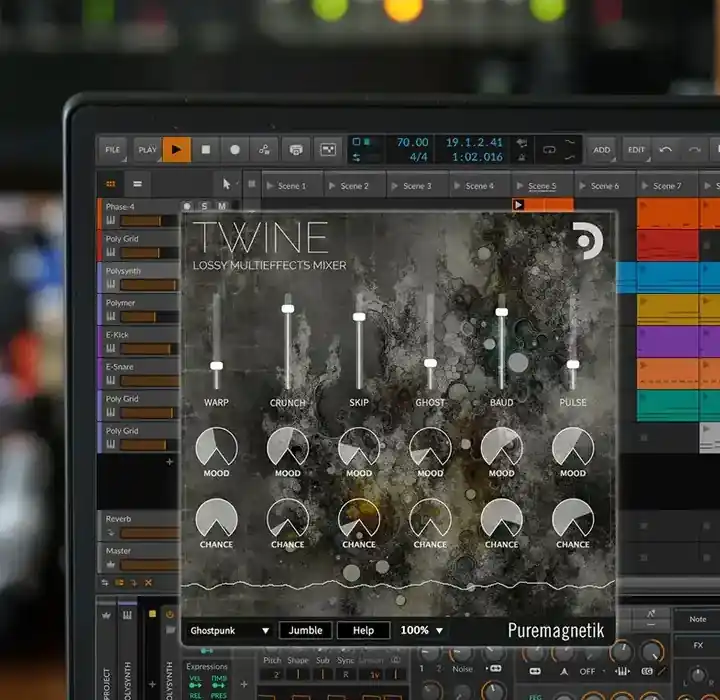The image size is (720, 700).
Task: Click the Jumble button
Action: 305,630
